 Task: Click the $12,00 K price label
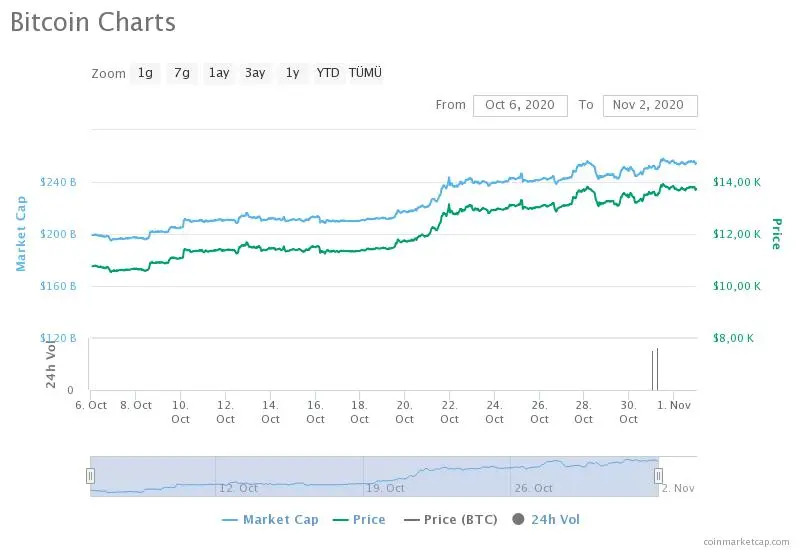point(737,234)
